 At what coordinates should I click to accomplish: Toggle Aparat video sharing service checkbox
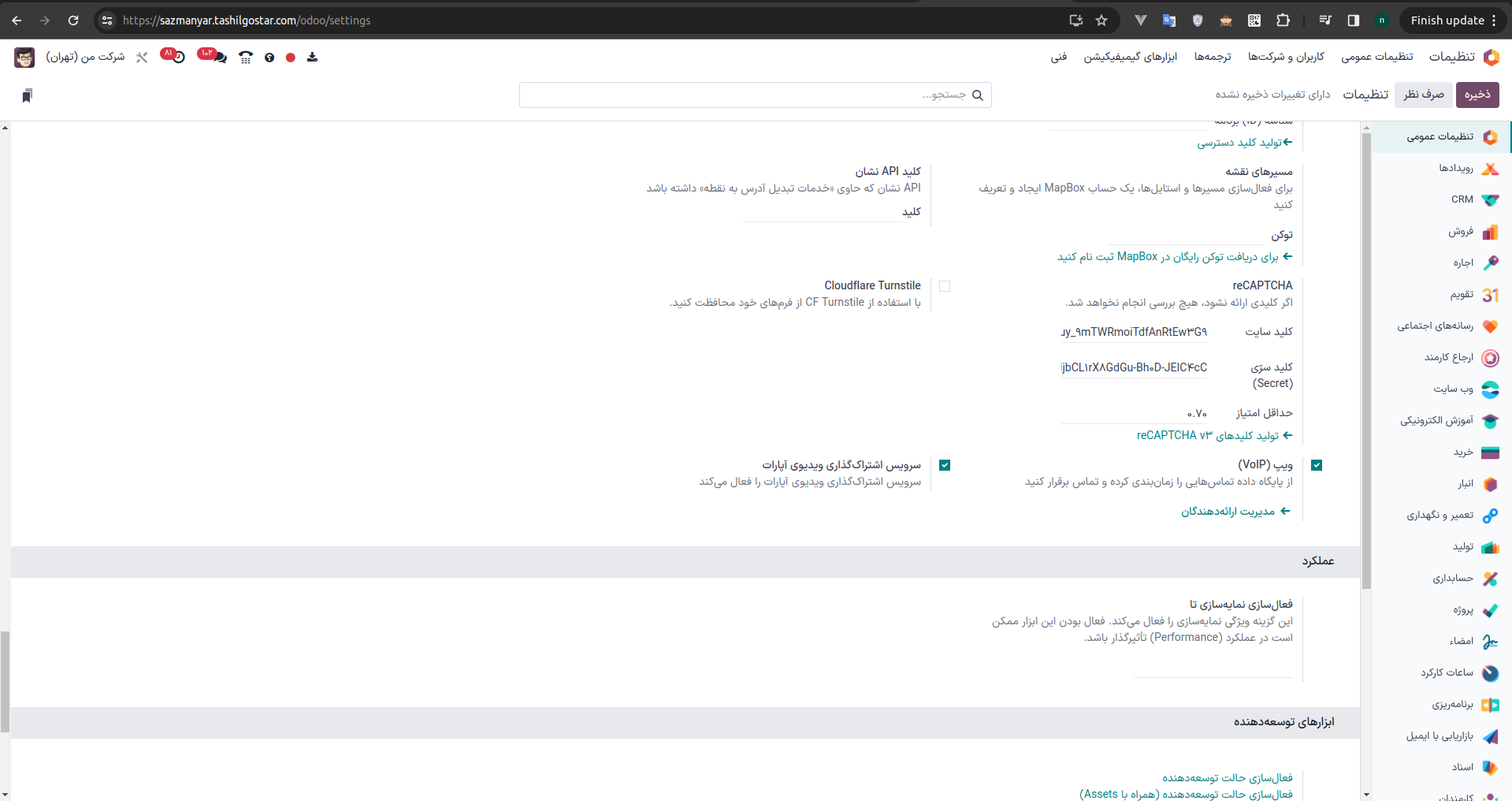click(945, 465)
